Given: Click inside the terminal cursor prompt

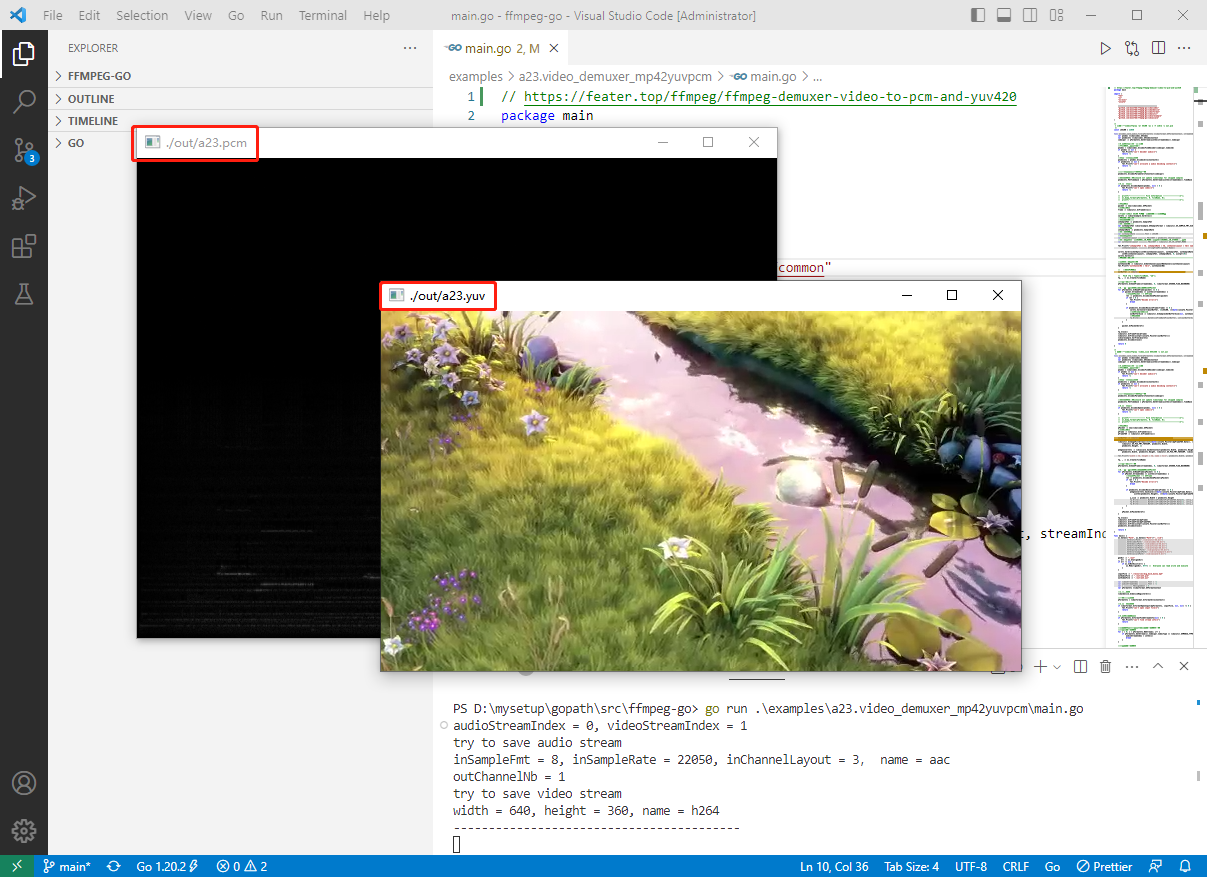Looking at the screenshot, I should pos(457,845).
